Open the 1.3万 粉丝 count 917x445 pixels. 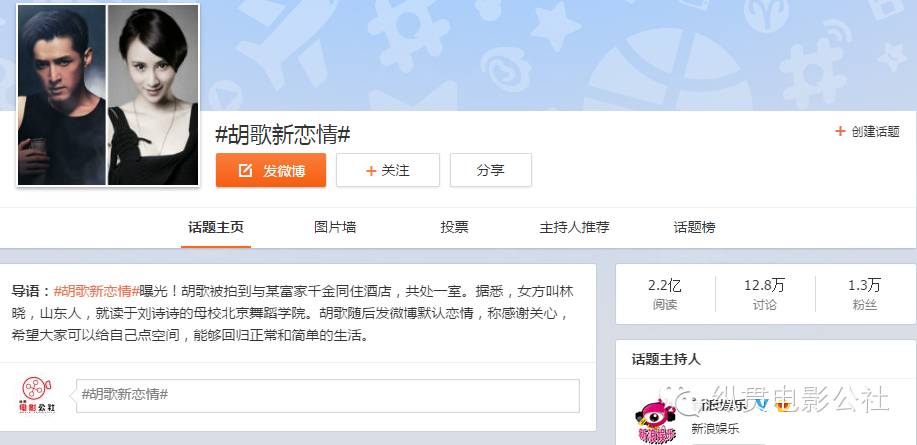pos(864,294)
